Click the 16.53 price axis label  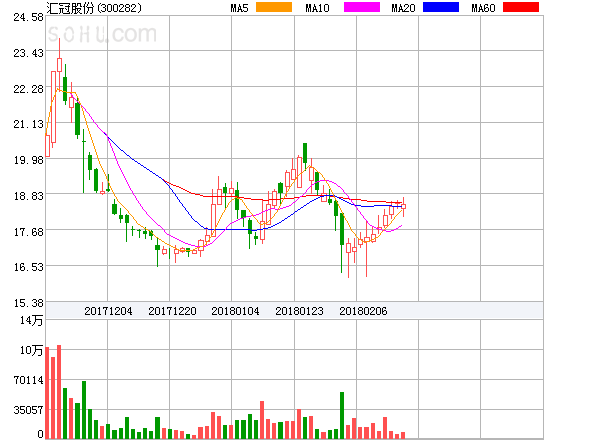[28, 267]
